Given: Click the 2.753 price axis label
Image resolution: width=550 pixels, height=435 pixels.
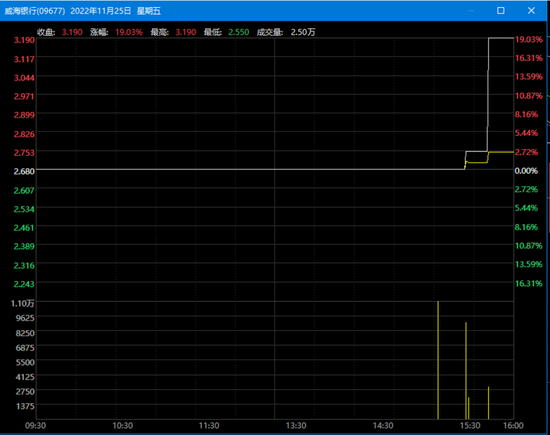Looking at the screenshot, I should click(24, 153).
